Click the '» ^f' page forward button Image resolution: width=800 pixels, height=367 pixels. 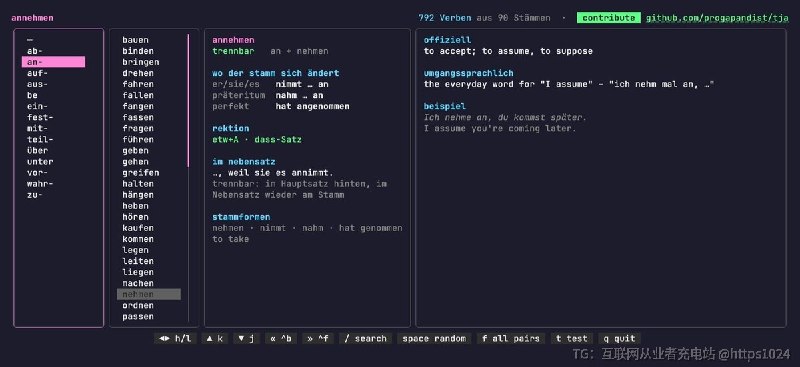coord(317,338)
